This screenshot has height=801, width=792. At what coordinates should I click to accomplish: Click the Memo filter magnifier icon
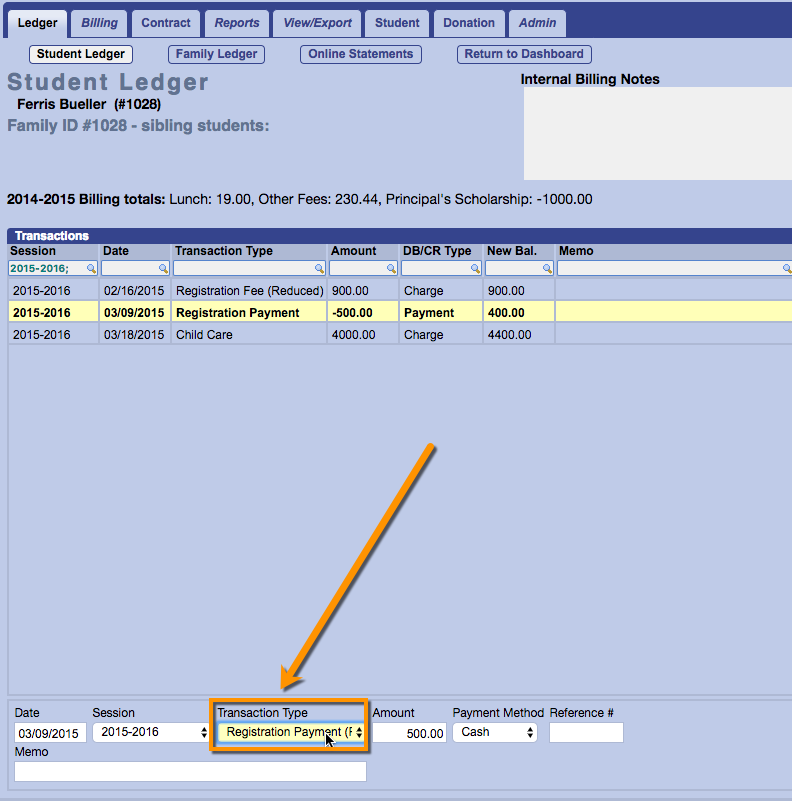click(786, 269)
